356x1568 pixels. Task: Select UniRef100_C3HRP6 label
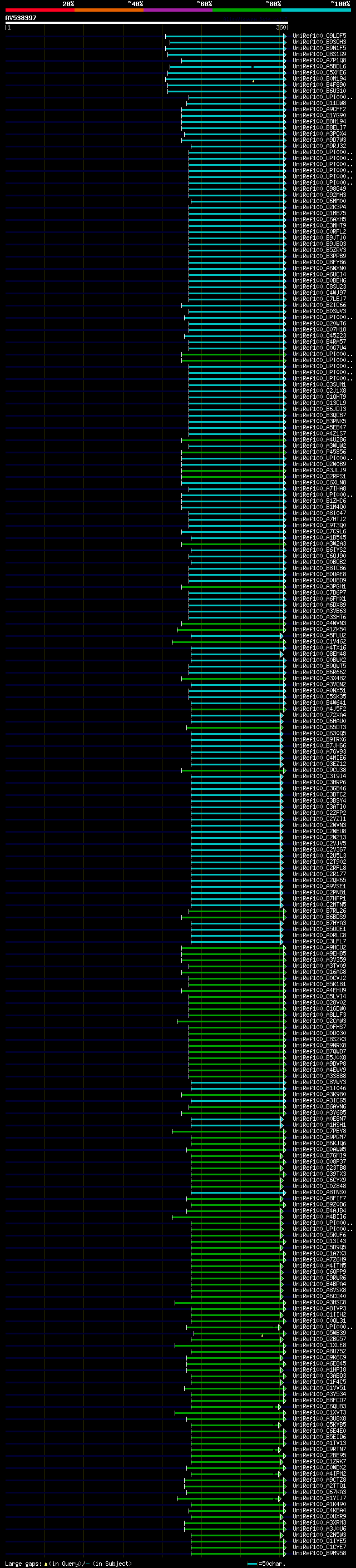pyautogui.click(x=319, y=782)
